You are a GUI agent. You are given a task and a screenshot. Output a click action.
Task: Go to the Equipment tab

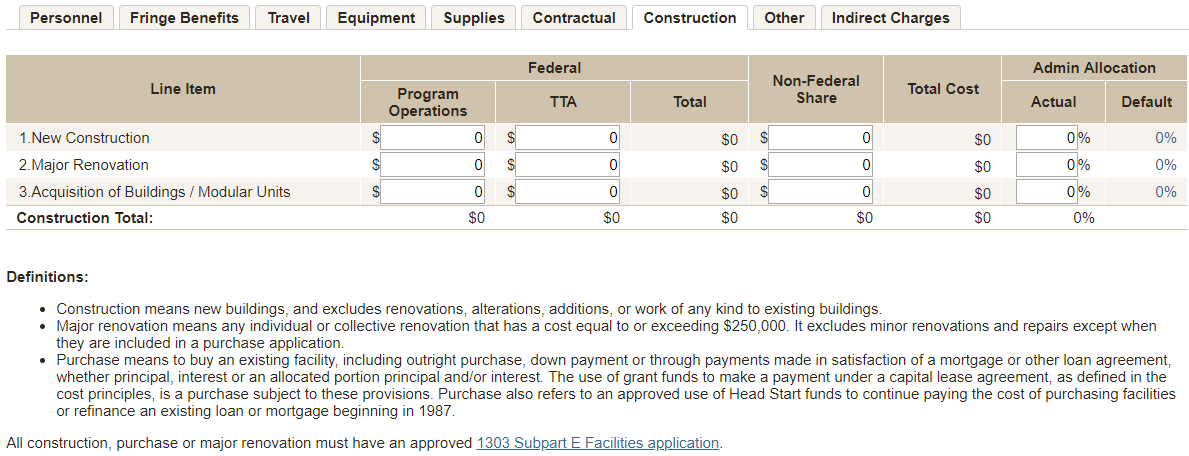tap(376, 18)
